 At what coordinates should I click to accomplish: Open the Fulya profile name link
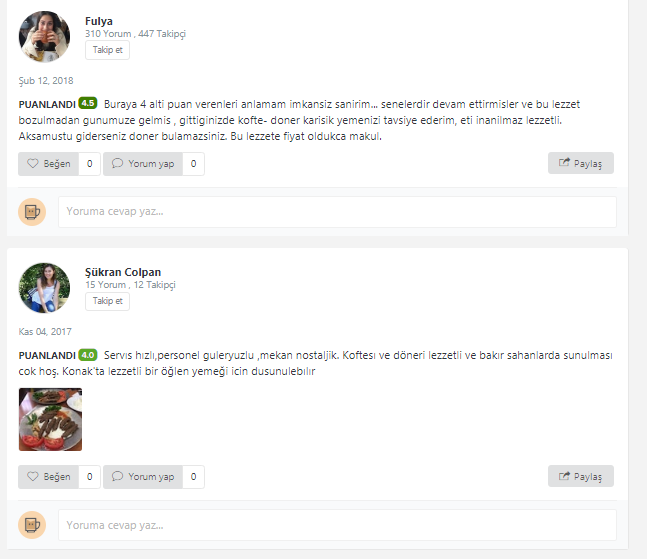99,21
